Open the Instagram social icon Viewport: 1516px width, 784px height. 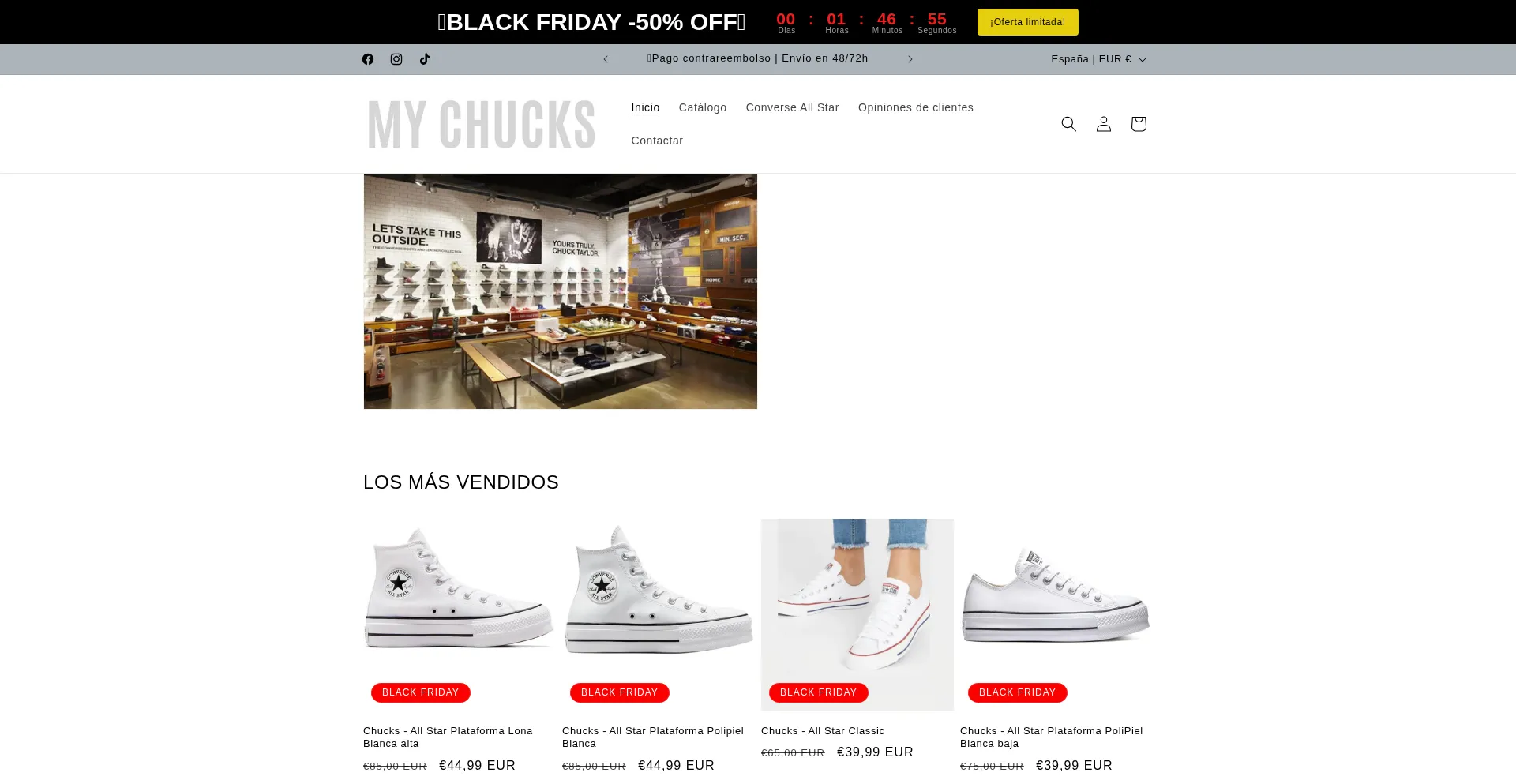tap(396, 59)
